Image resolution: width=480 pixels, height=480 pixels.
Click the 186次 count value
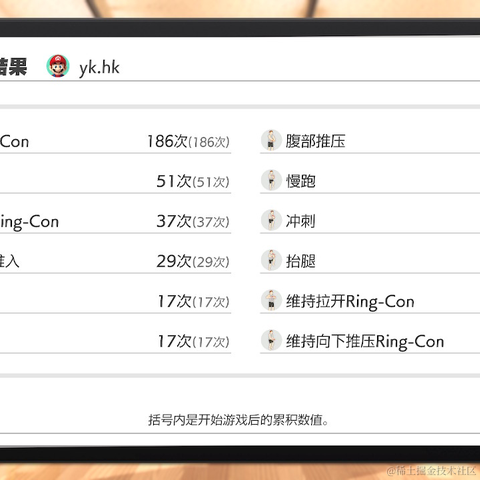point(167,141)
